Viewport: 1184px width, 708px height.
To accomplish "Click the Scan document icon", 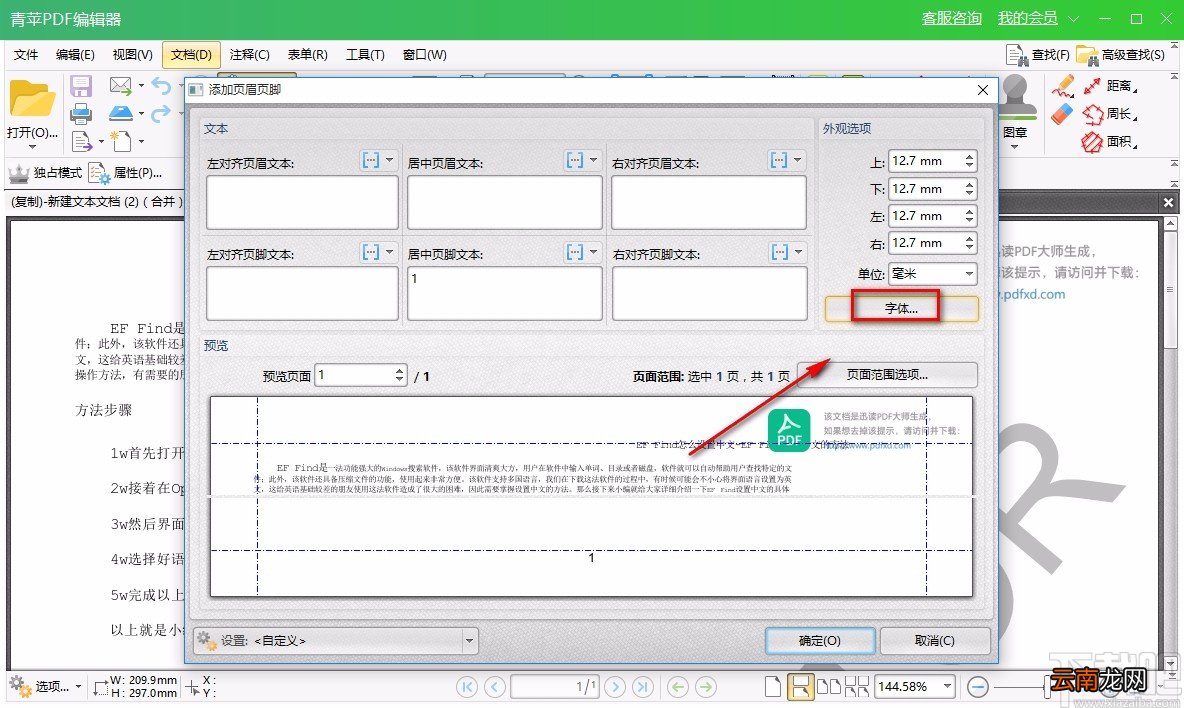I will pos(121,113).
